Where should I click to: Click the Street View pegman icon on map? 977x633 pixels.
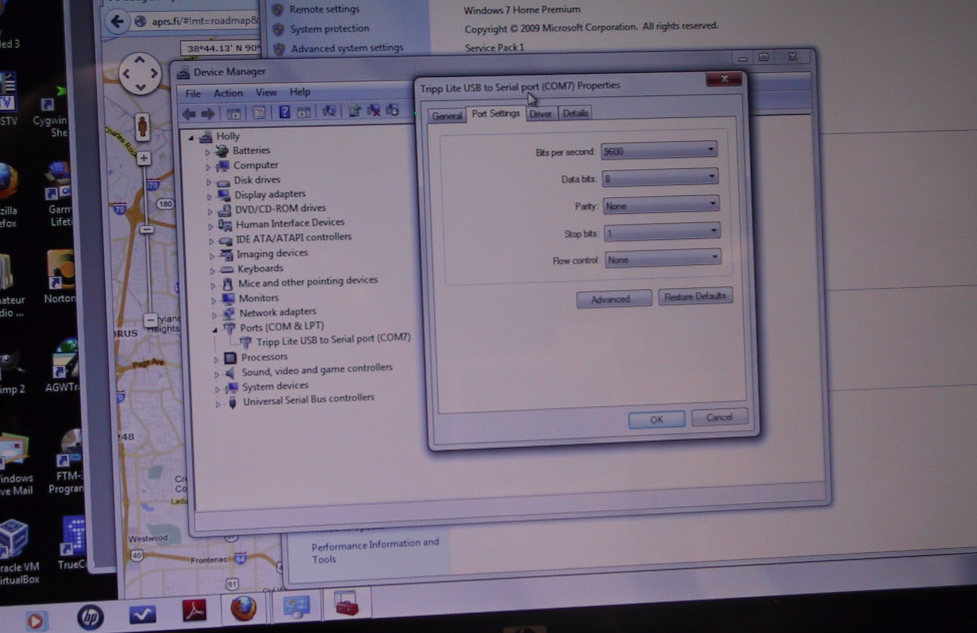point(142,126)
